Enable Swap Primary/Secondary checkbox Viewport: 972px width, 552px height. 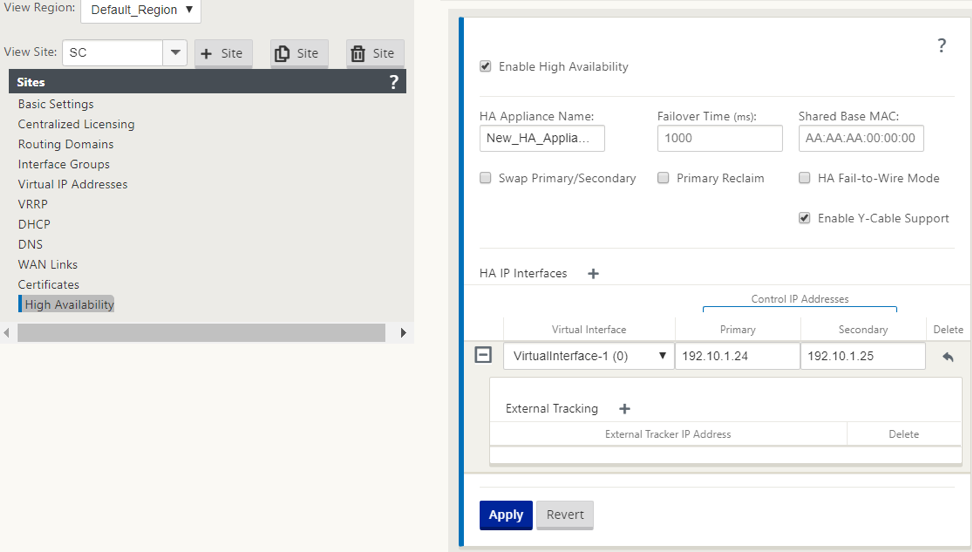[x=485, y=178]
